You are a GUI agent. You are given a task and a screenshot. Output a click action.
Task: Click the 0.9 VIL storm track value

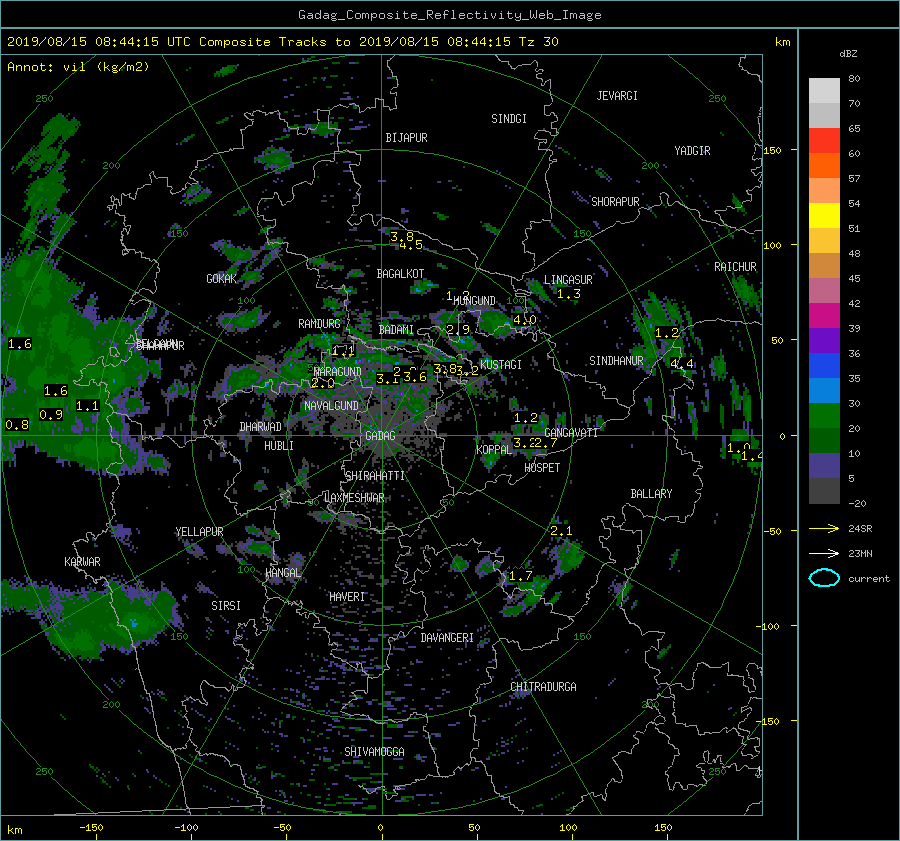point(51,414)
